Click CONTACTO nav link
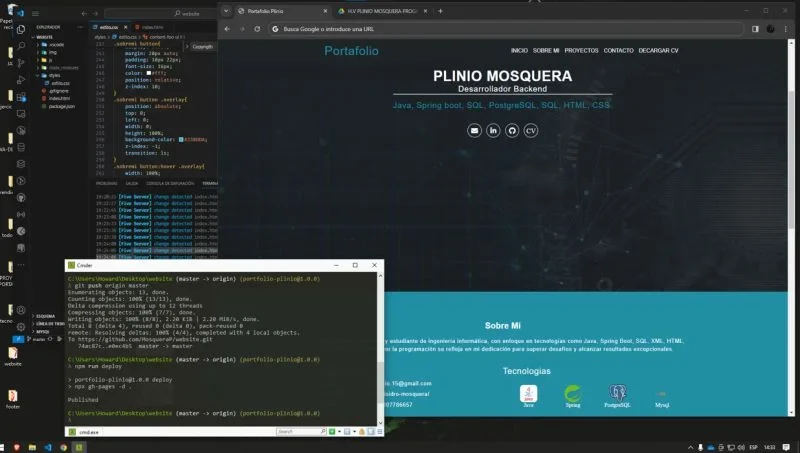This screenshot has height=453, width=800. coord(618,51)
